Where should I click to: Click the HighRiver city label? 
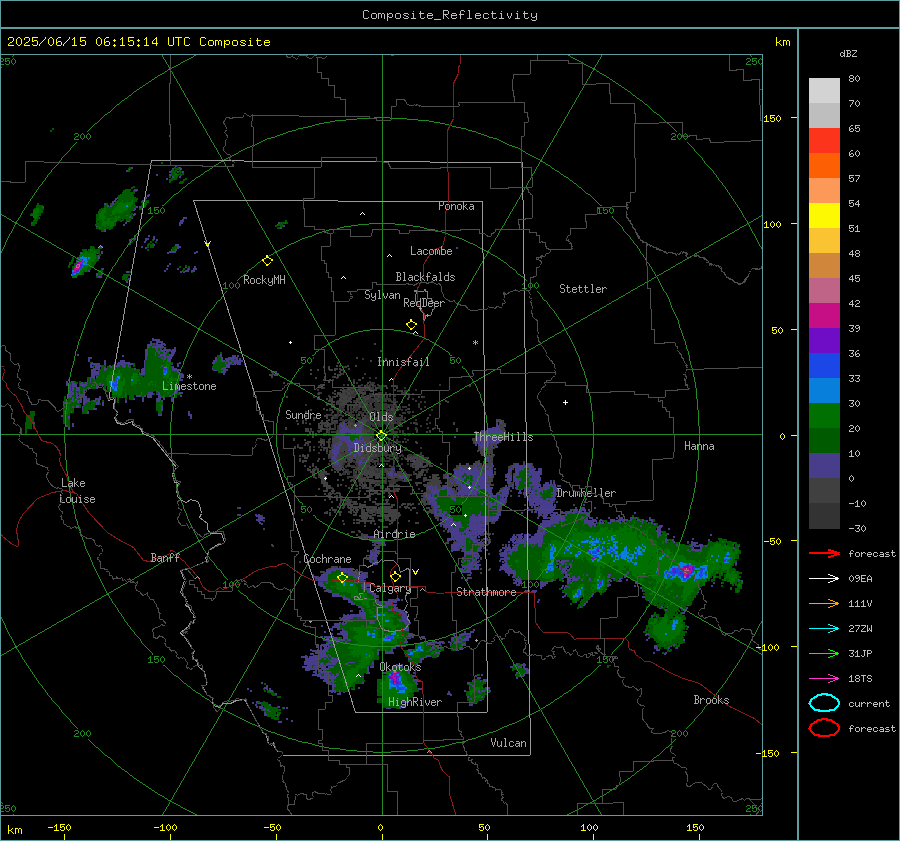pyautogui.click(x=415, y=702)
